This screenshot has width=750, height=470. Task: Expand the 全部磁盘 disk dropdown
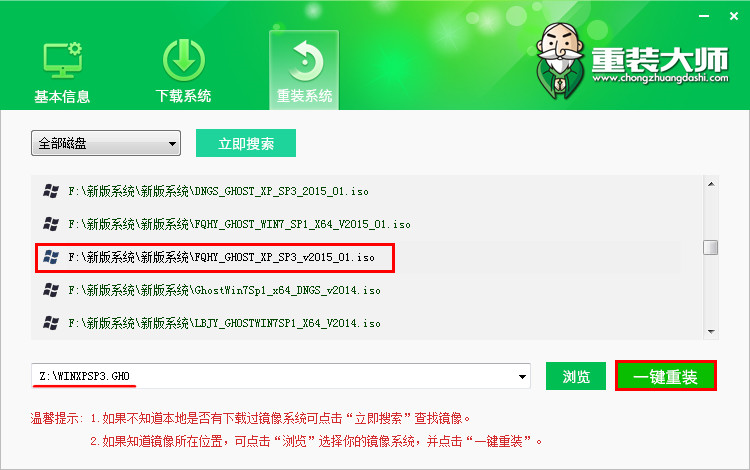point(106,143)
